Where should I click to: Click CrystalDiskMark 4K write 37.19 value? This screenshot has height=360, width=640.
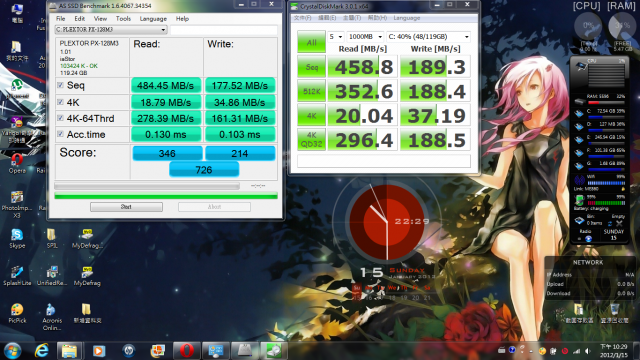pos(435,116)
